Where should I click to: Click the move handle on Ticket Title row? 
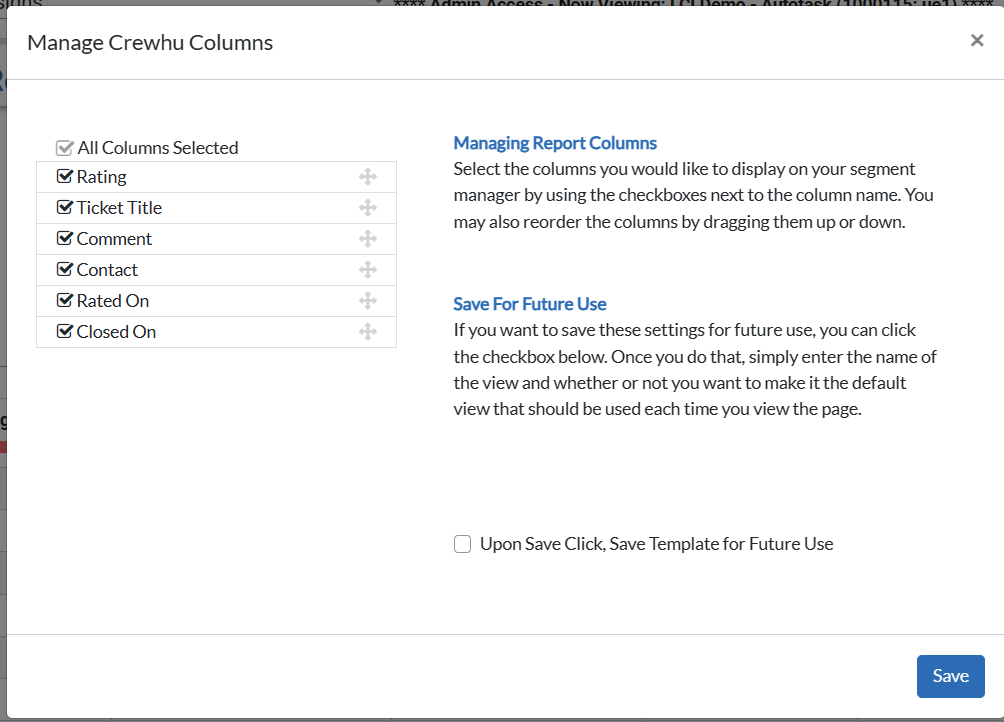coord(368,207)
